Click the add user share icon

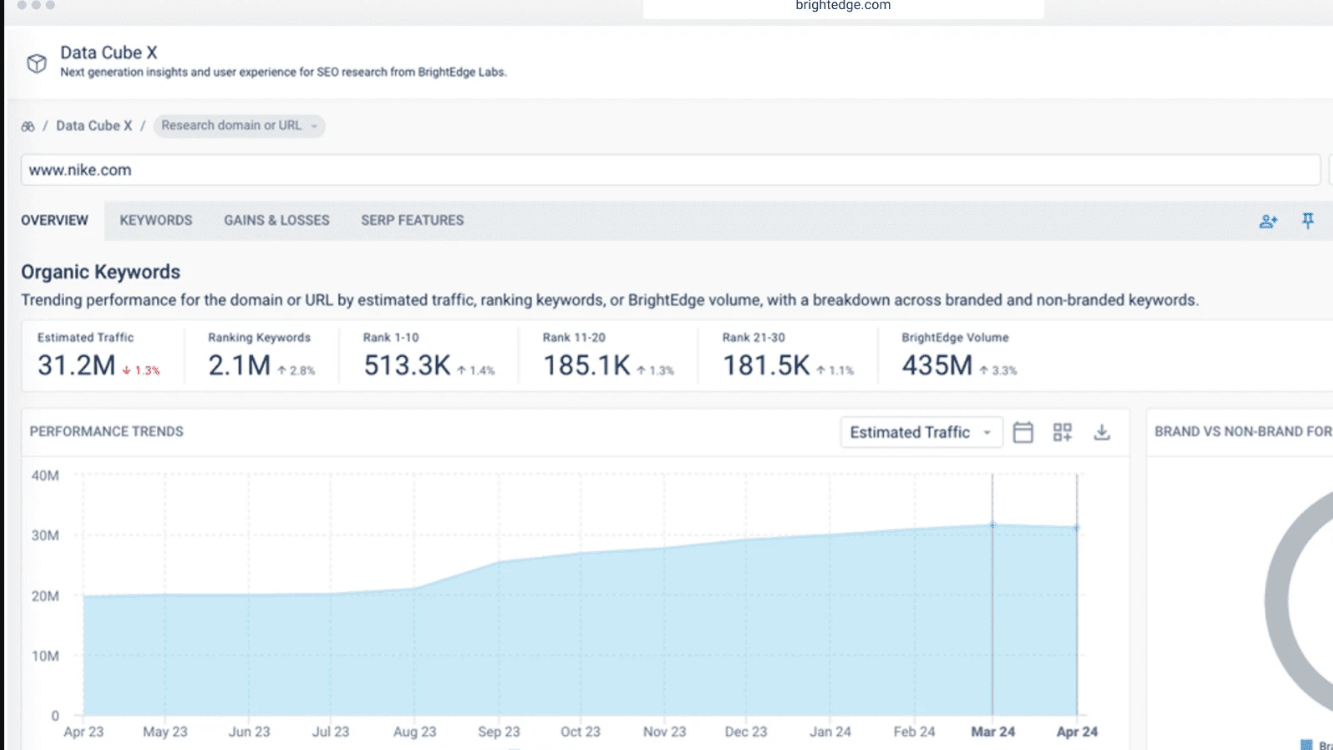[1268, 221]
